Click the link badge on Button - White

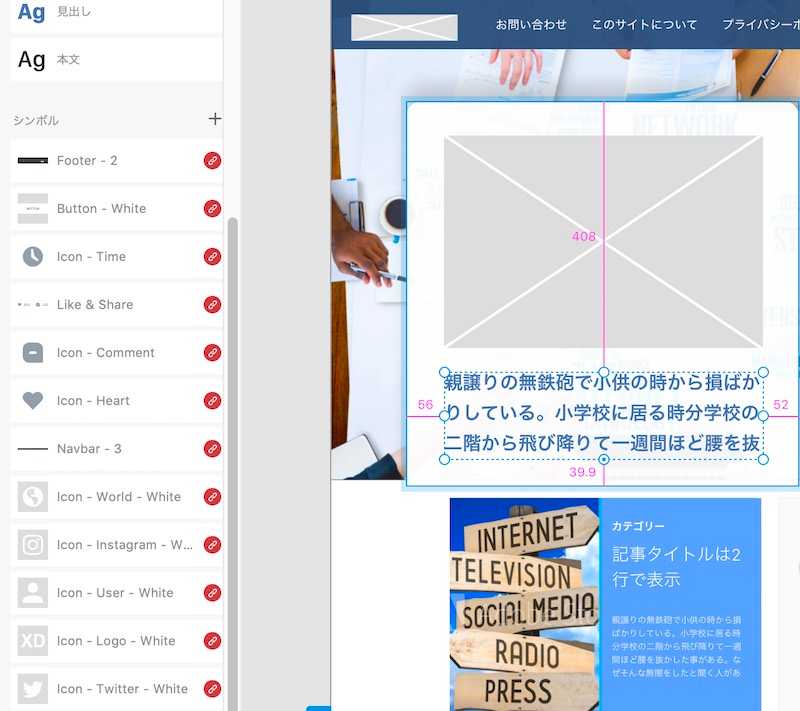point(212,209)
